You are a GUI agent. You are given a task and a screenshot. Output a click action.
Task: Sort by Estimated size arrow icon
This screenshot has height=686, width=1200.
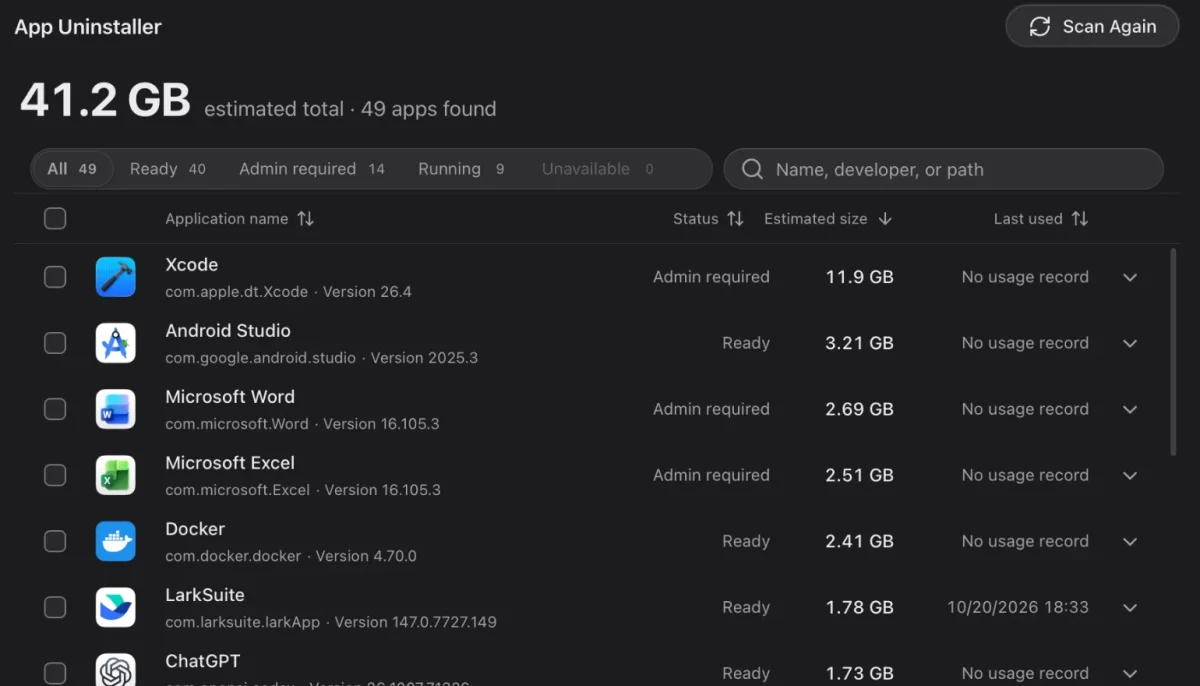pyautogui.click(x=885, y=218)
